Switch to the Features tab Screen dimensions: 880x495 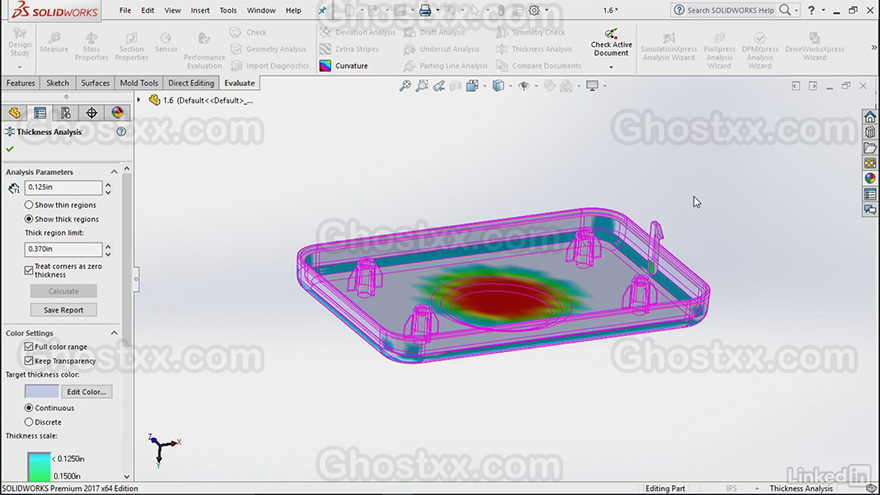21,83
